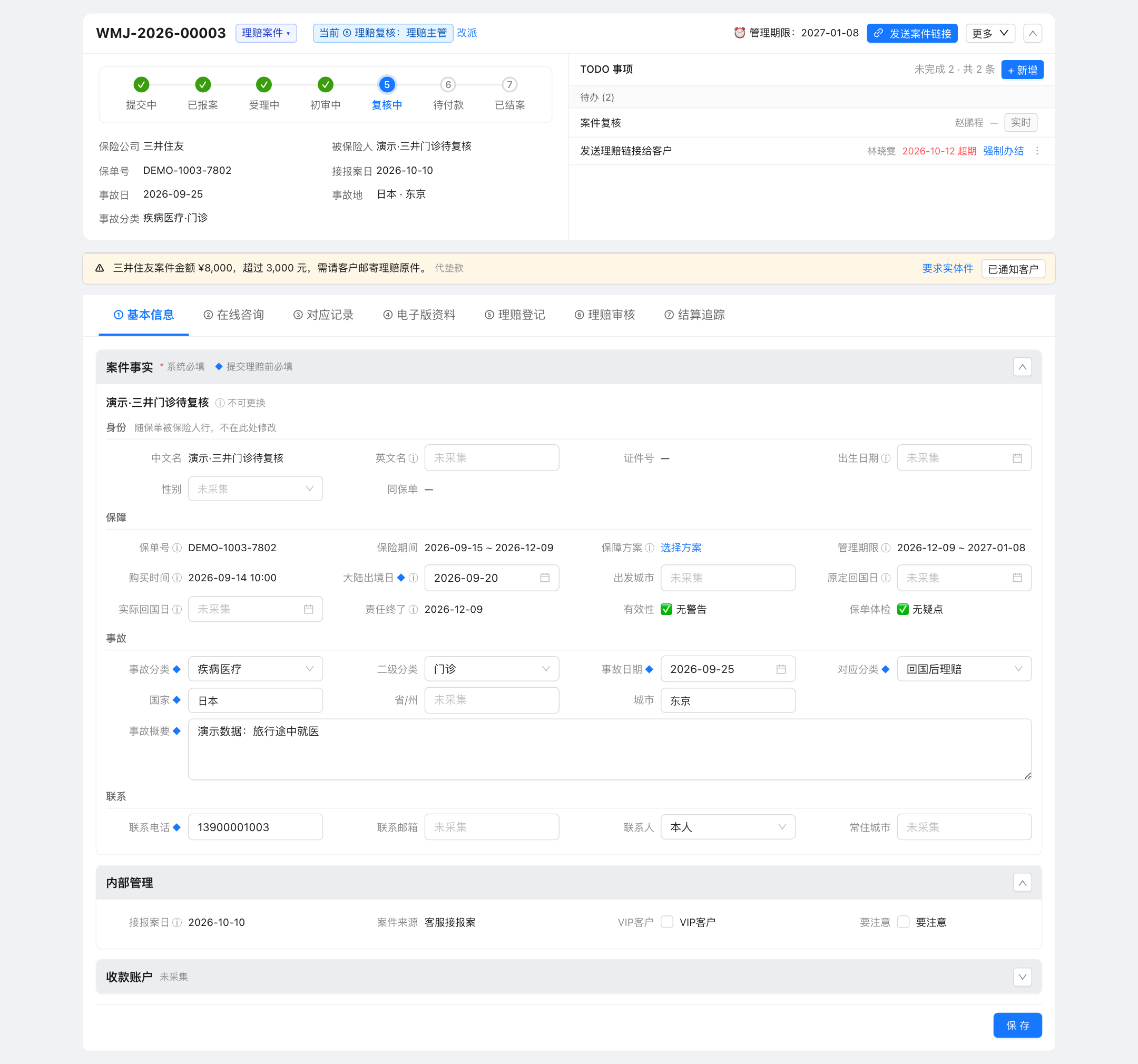Image resolution: width=1138 pixels, height=1064 pixels.
Task: Expand the 收款账户 section
Action: (x=1022, y=977)
